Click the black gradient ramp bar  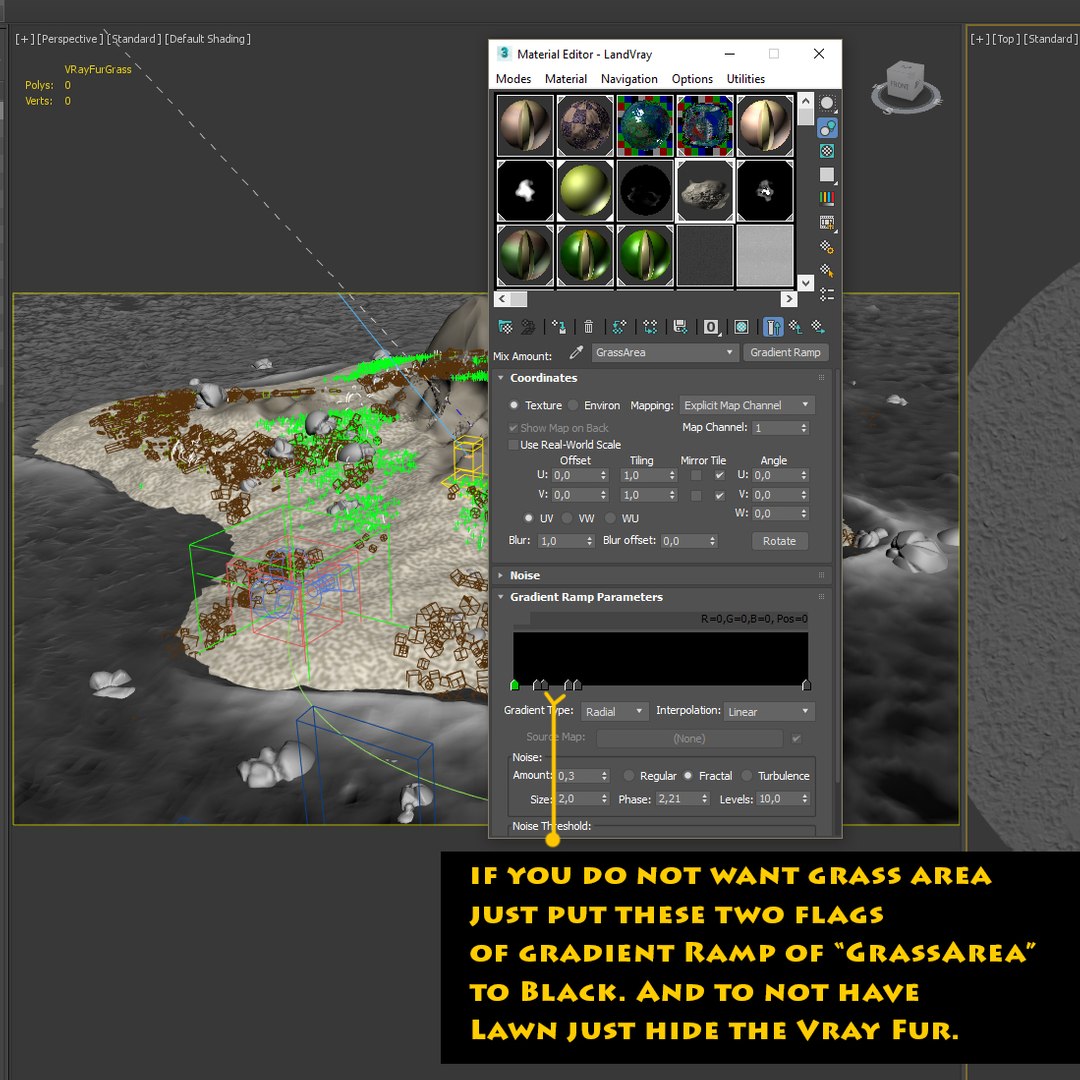click(661, 656)
